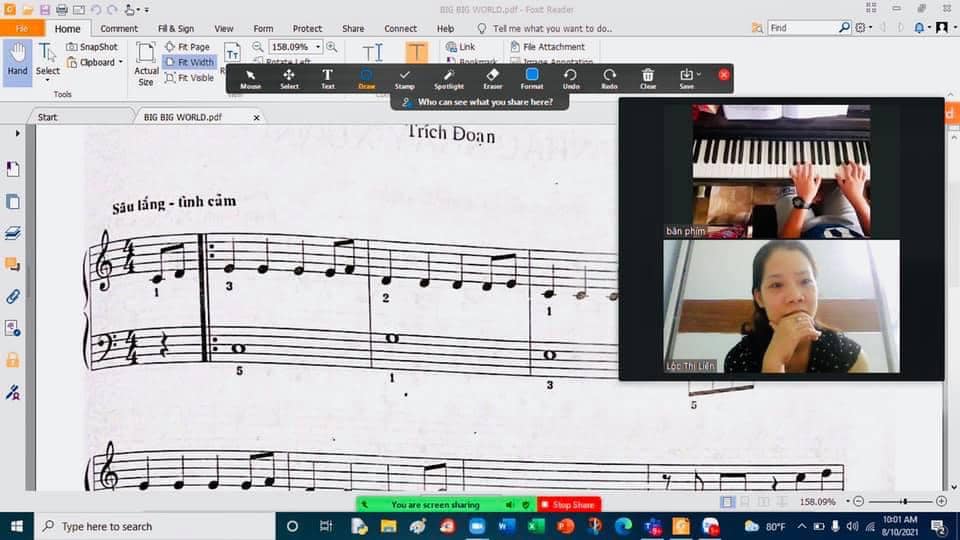Open the Fill & Sign tab
The image size is (960, 540).
click(176, 28)
